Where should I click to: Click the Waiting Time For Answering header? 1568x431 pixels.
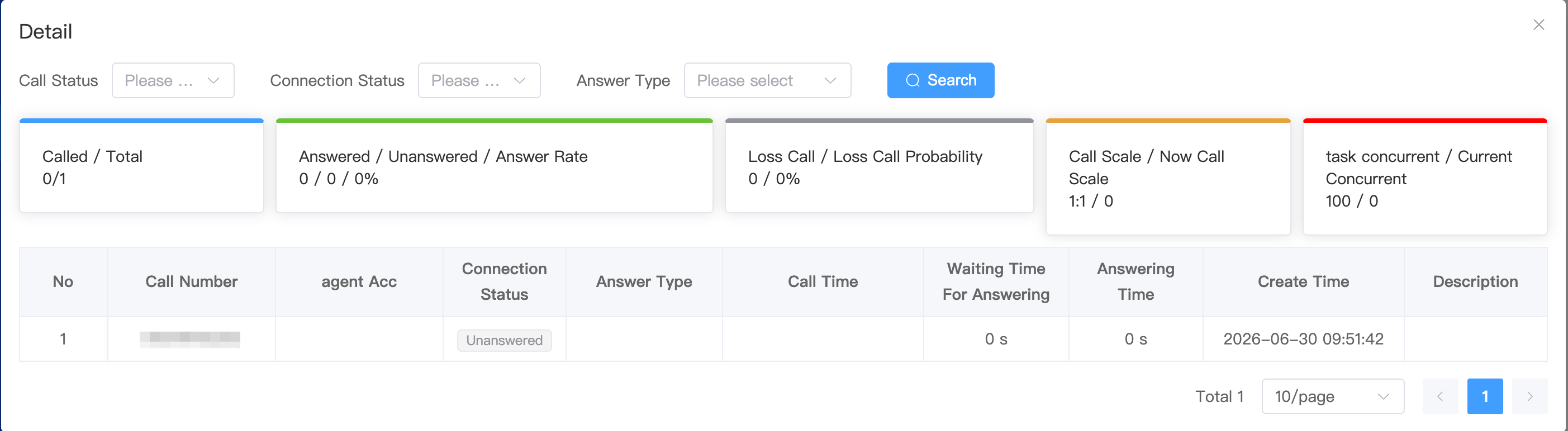pyautogui.click(x=996, y=281)
